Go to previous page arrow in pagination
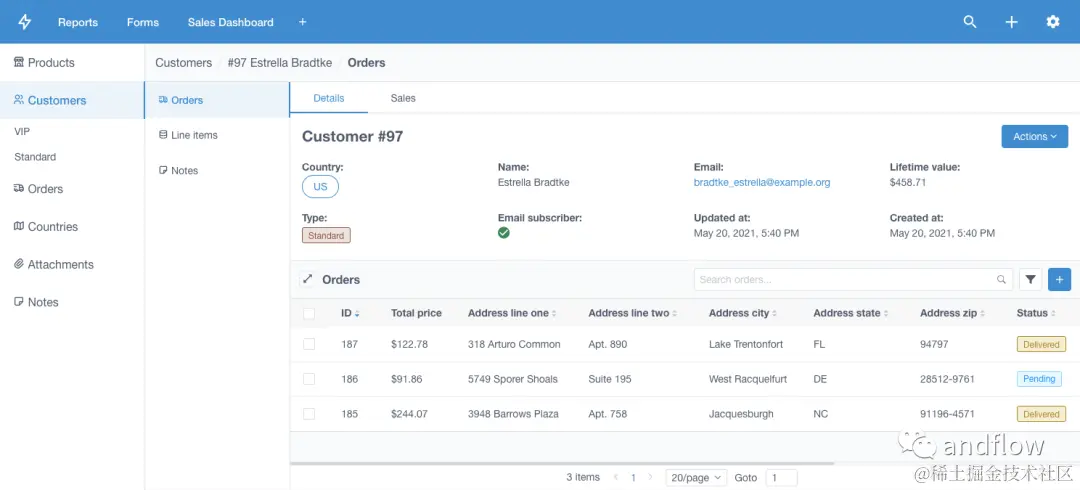 click(x=616, y=477)
